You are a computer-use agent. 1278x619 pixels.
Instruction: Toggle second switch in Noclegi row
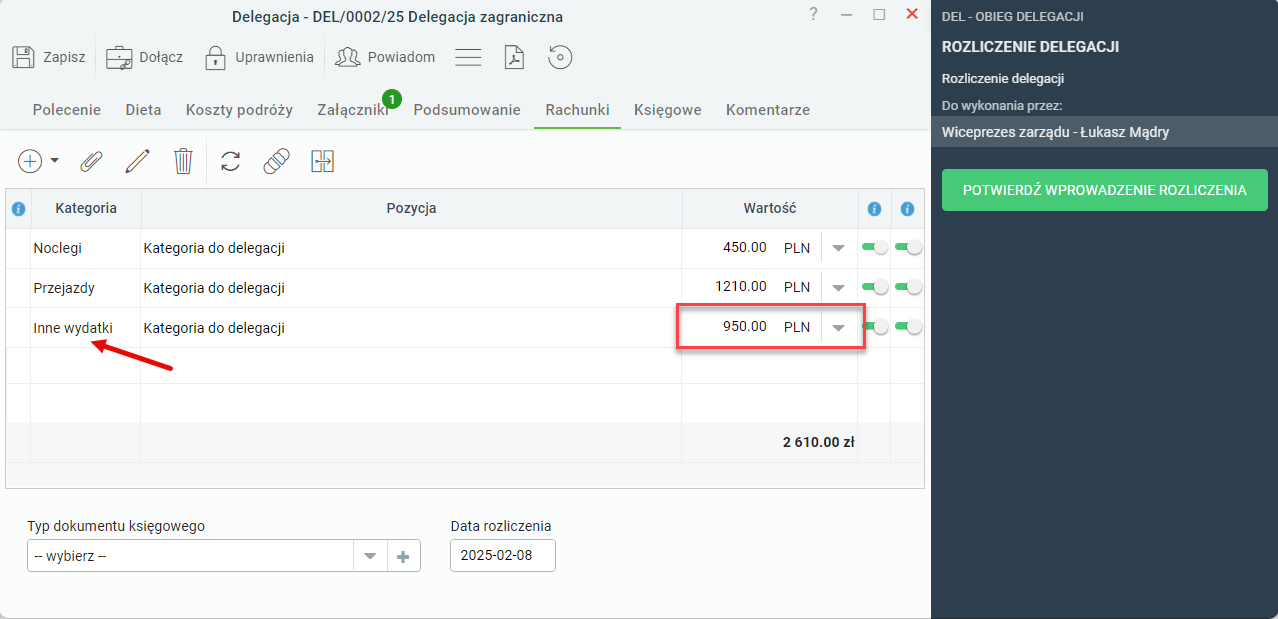click(x=908, y=248)
